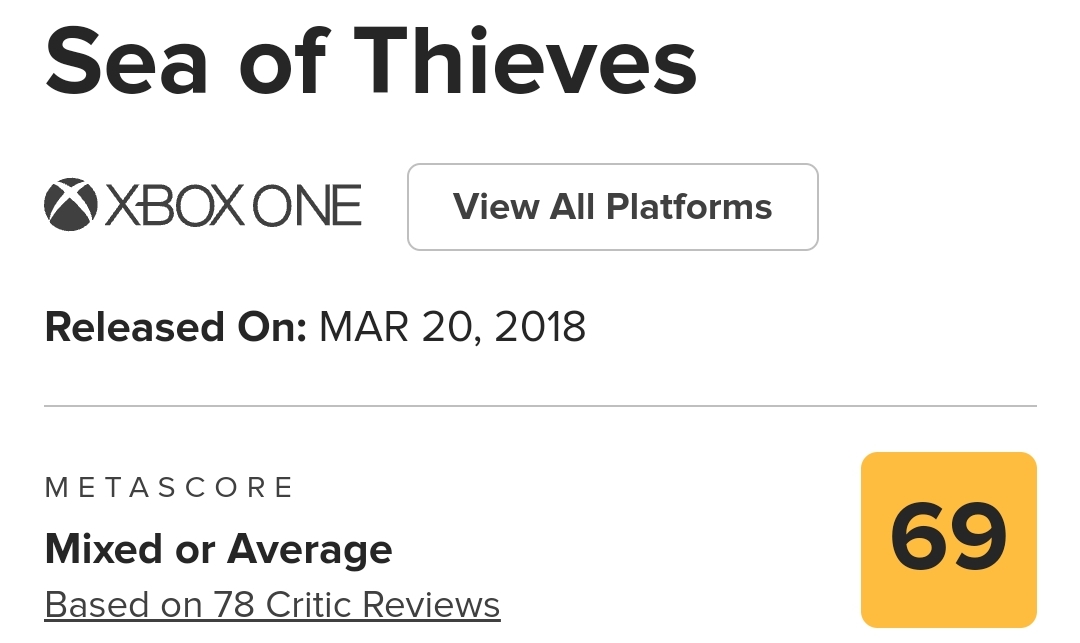Click the word Mixed in the verdict
1080x643 pixels.
103,549
